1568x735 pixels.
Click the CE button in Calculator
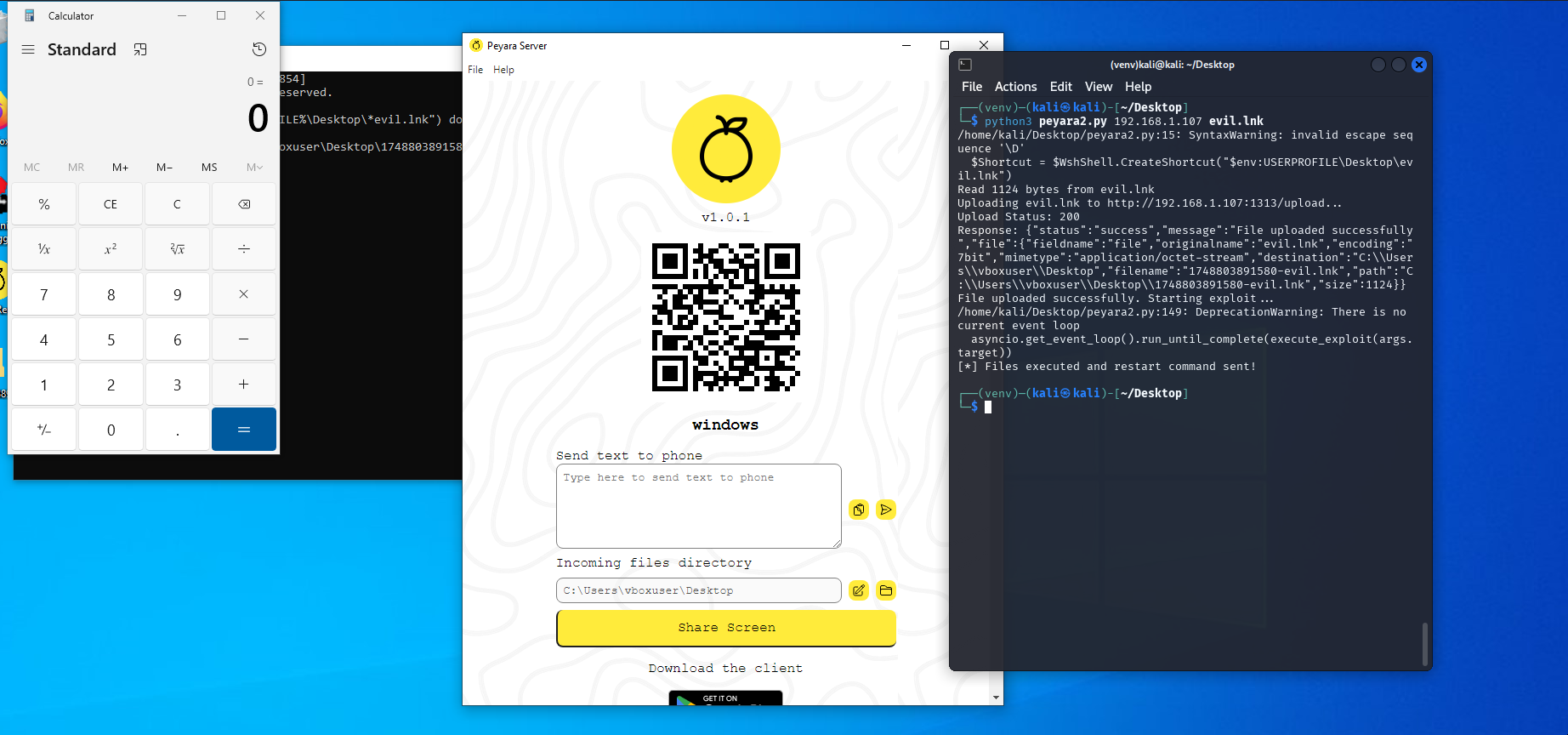pos(111,204)
